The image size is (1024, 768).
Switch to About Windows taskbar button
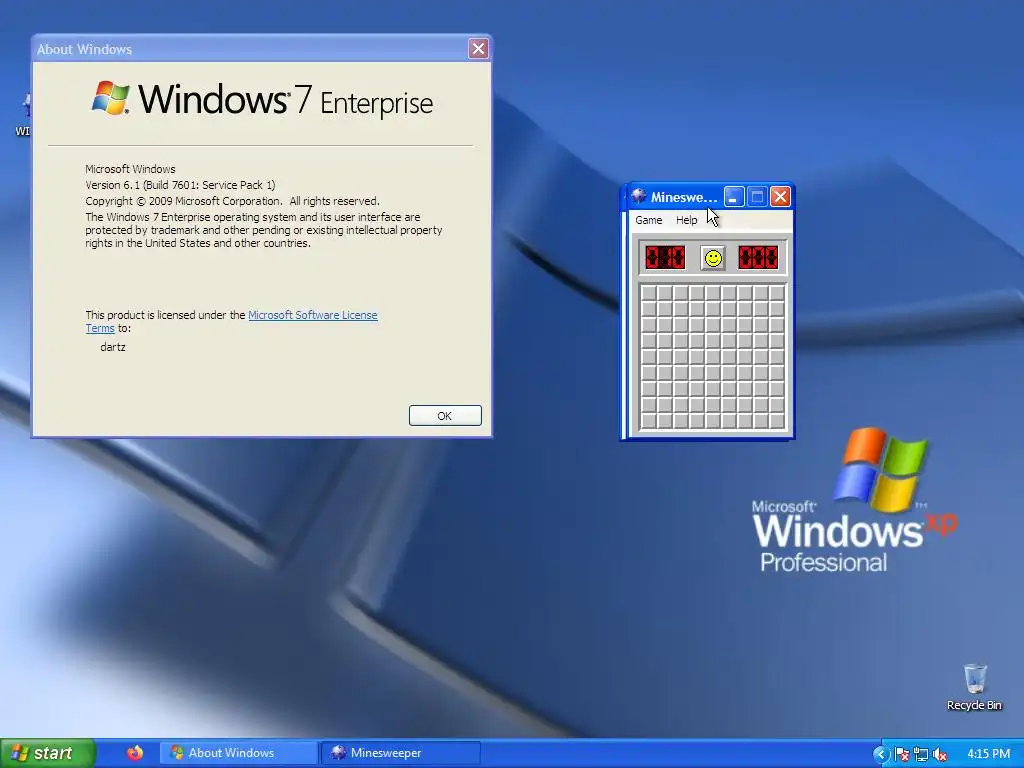coord(239,753)
